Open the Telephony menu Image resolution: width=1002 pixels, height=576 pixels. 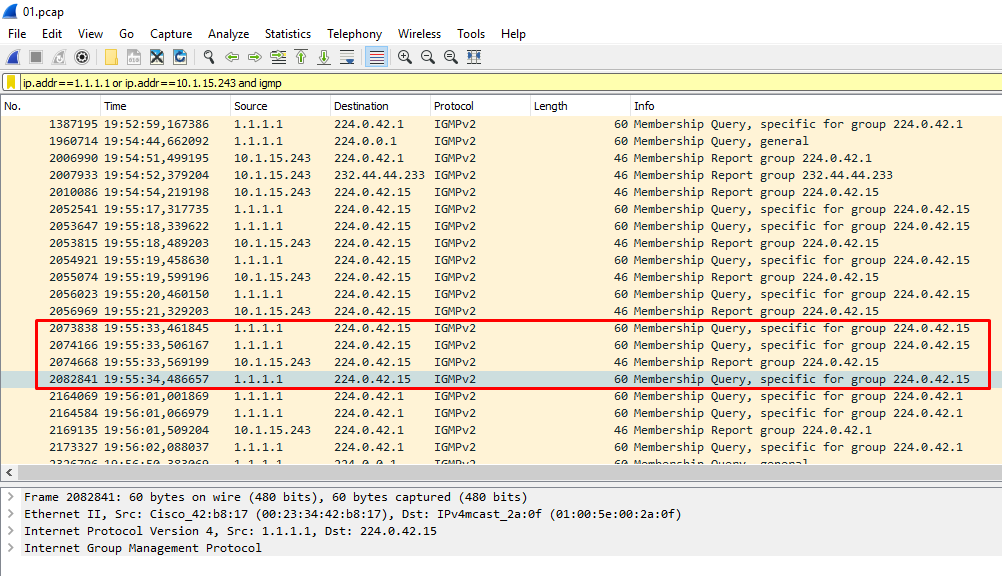[354, 34]
